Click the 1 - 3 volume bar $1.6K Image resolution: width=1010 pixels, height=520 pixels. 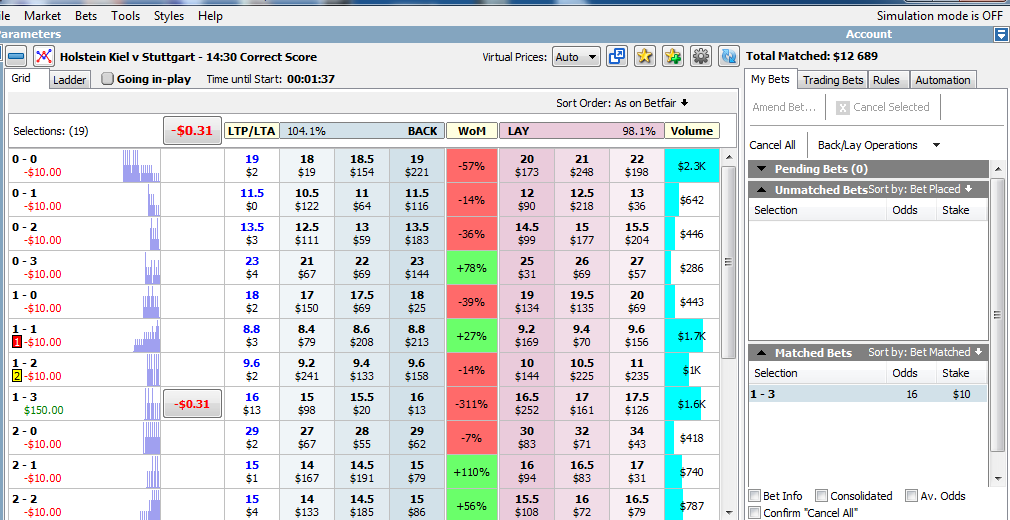(x=692, y=404)
